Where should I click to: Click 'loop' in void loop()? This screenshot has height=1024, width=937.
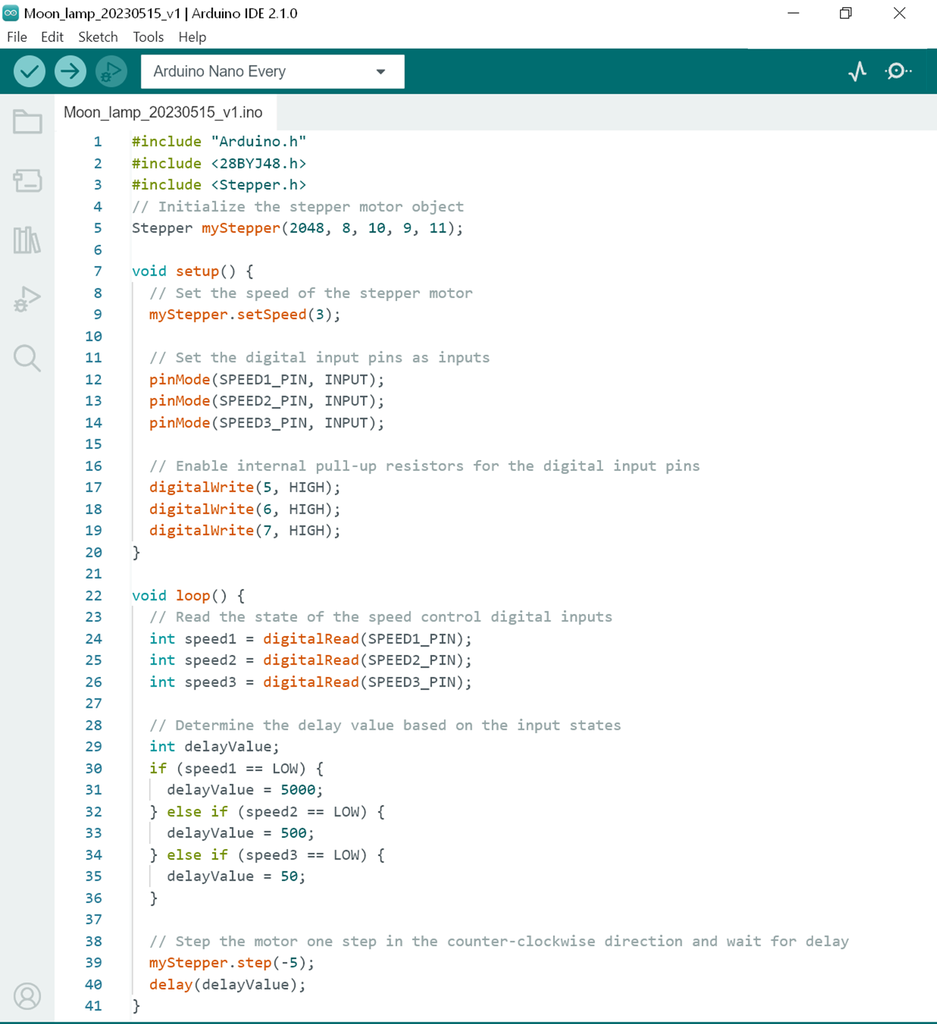(x=193, y=596)
